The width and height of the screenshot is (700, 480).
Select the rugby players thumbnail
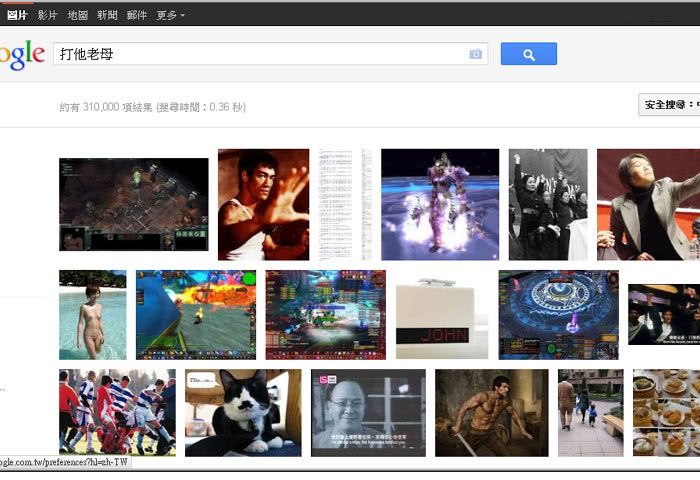click(117, 412)
